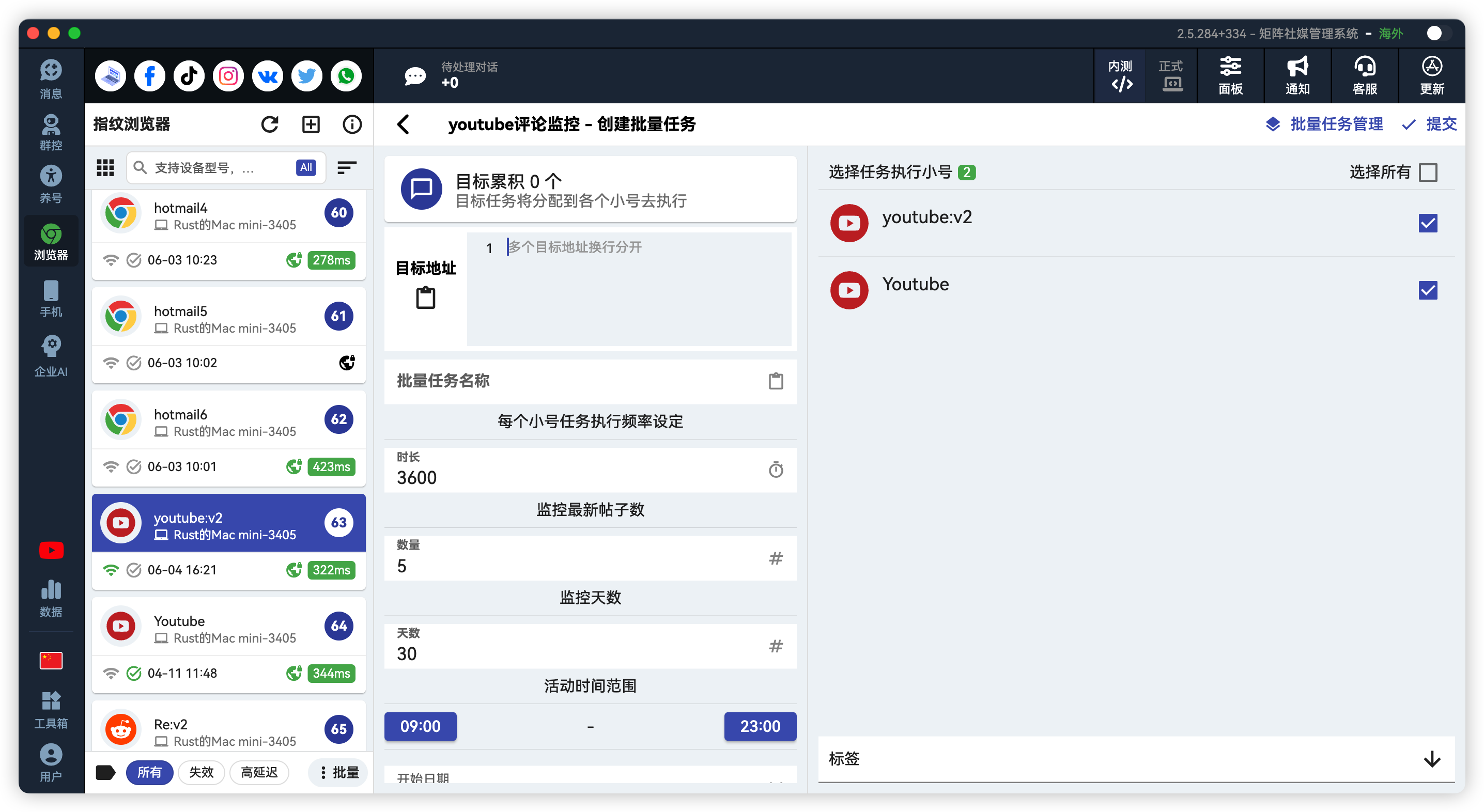Open the 23:00 end time picker

(x=761, y=726)
